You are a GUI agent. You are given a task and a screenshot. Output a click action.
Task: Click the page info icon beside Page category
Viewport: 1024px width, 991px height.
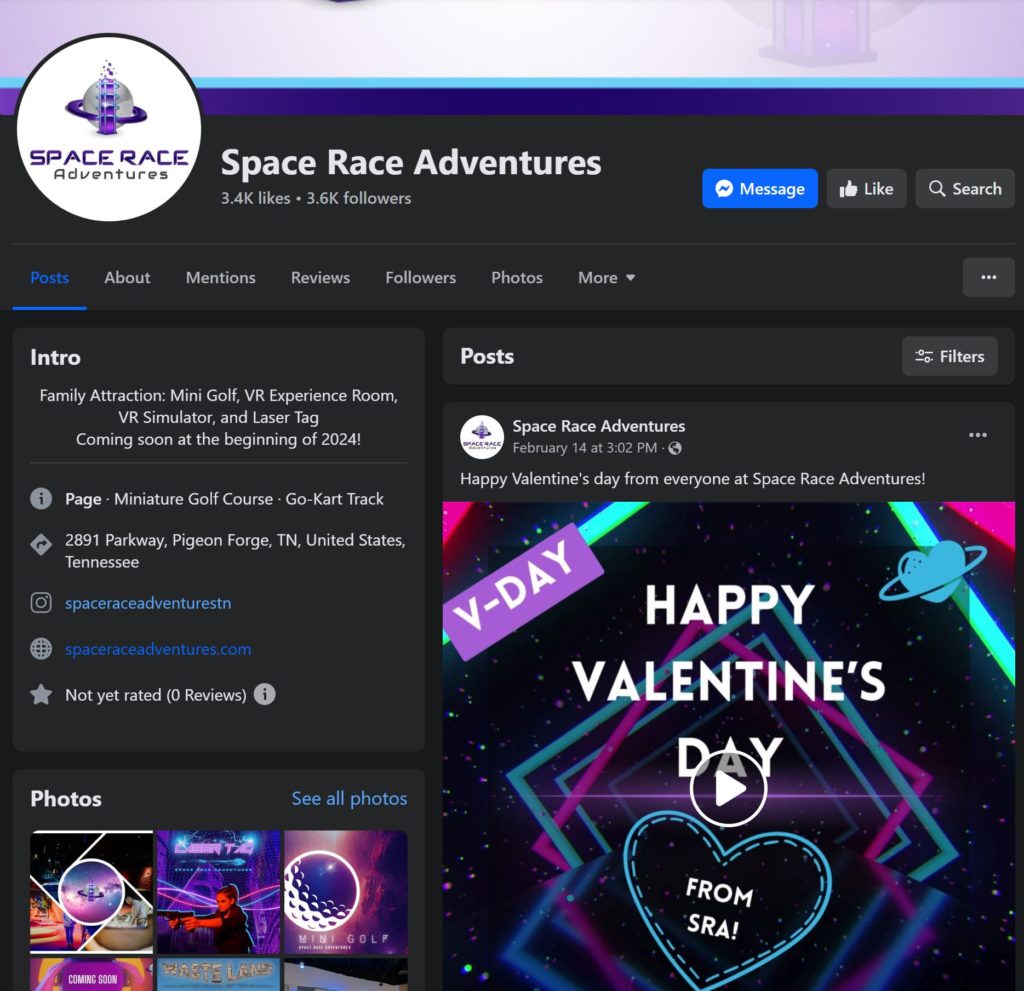coord(41,499)
